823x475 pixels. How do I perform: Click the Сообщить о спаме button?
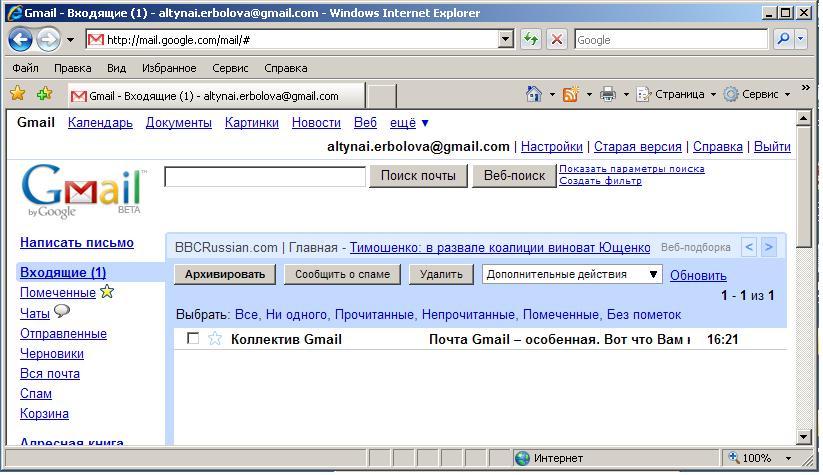tap(342, 275)
